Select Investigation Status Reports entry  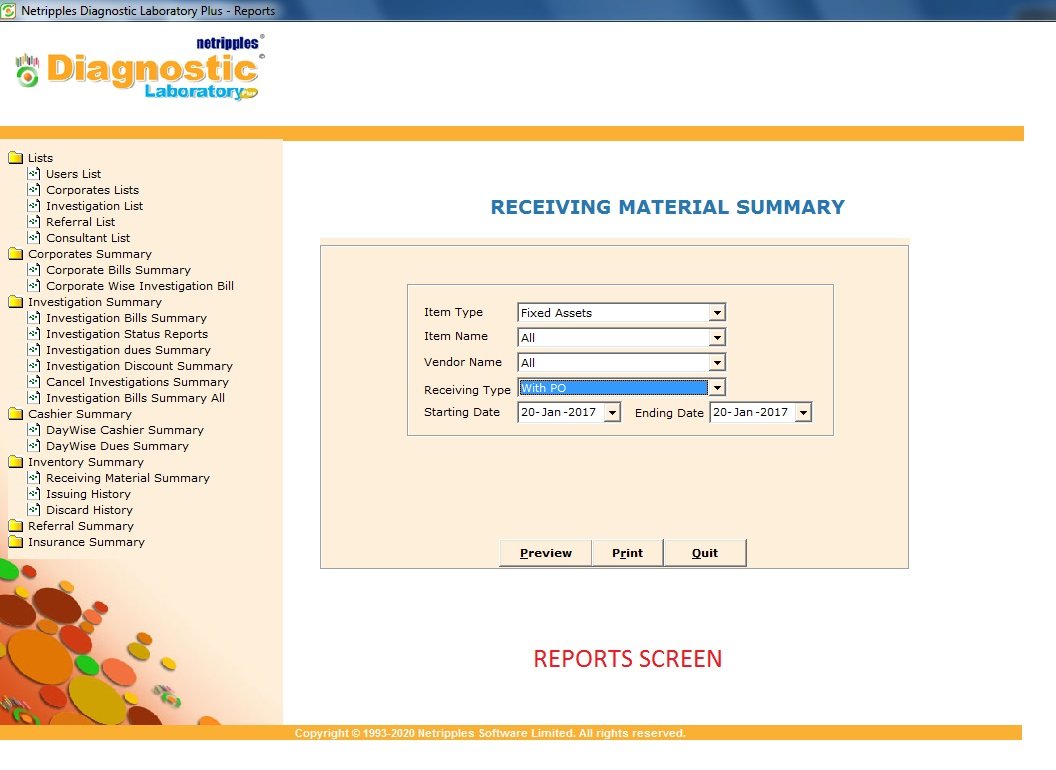pyautogui.click(x=127, y=334)
